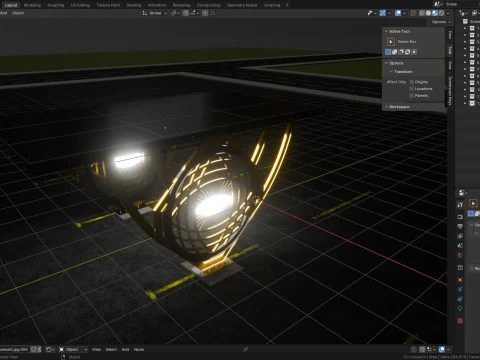Switch to the Shading workspace tab

coord(134,5)
